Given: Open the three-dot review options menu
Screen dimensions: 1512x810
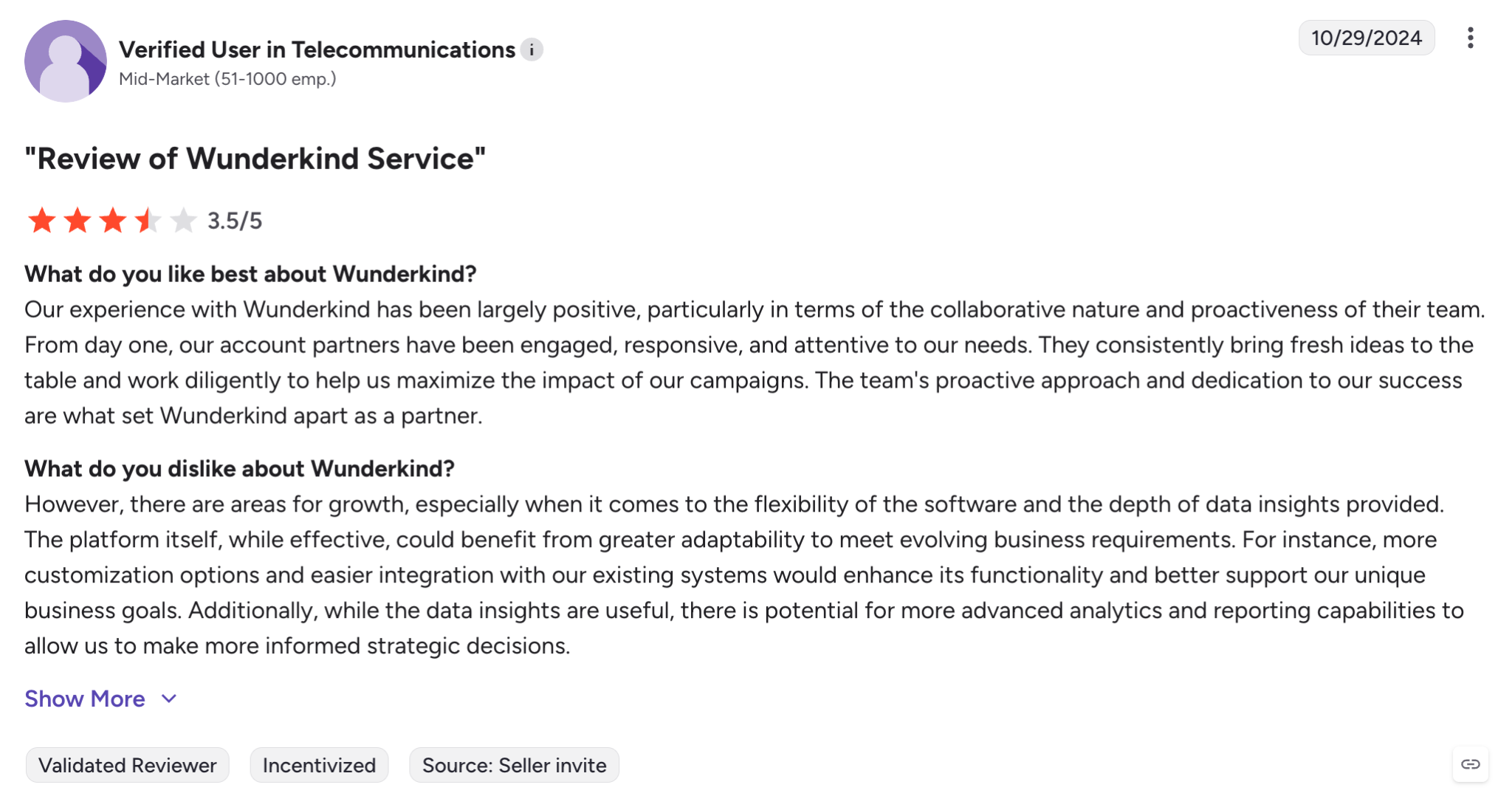Looking at the screenshot, I should tap(1470, 38).
